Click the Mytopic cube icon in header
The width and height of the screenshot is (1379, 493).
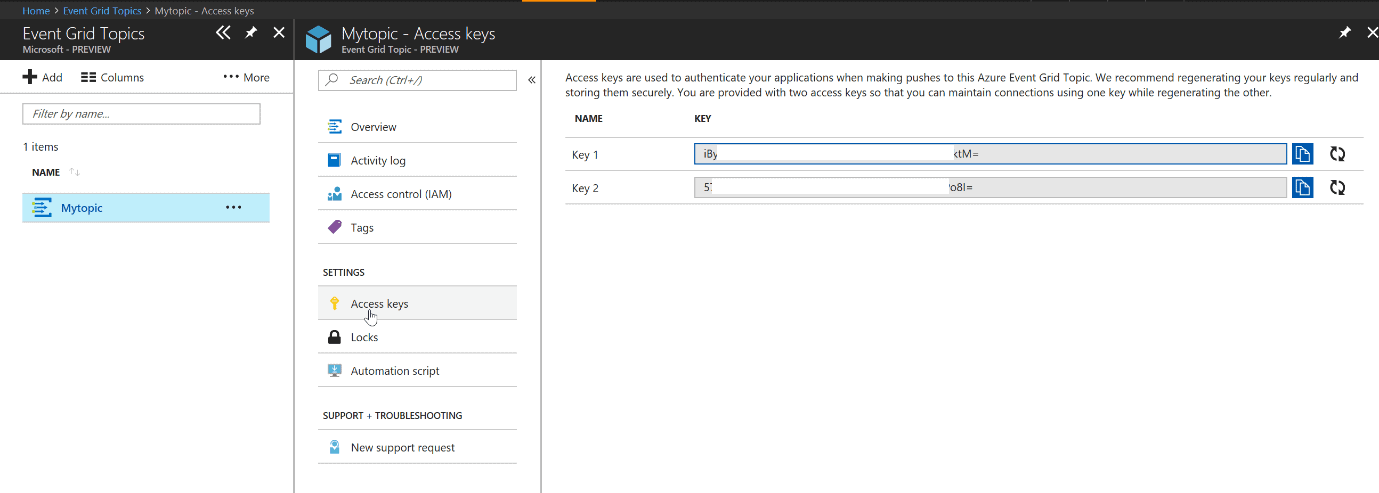[x=318, y=40]
